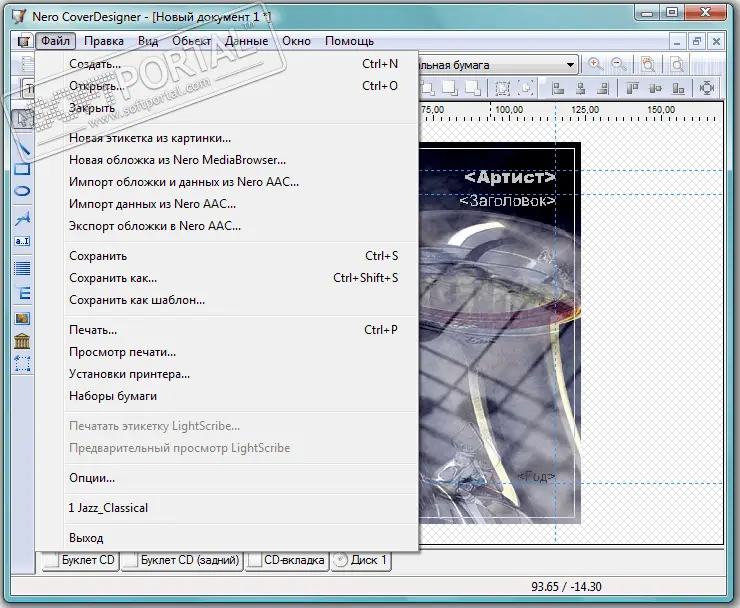Click the Zoom In magnifier icon
The height and width of the screenshot is (608, 740).
[x=596, y=64]
